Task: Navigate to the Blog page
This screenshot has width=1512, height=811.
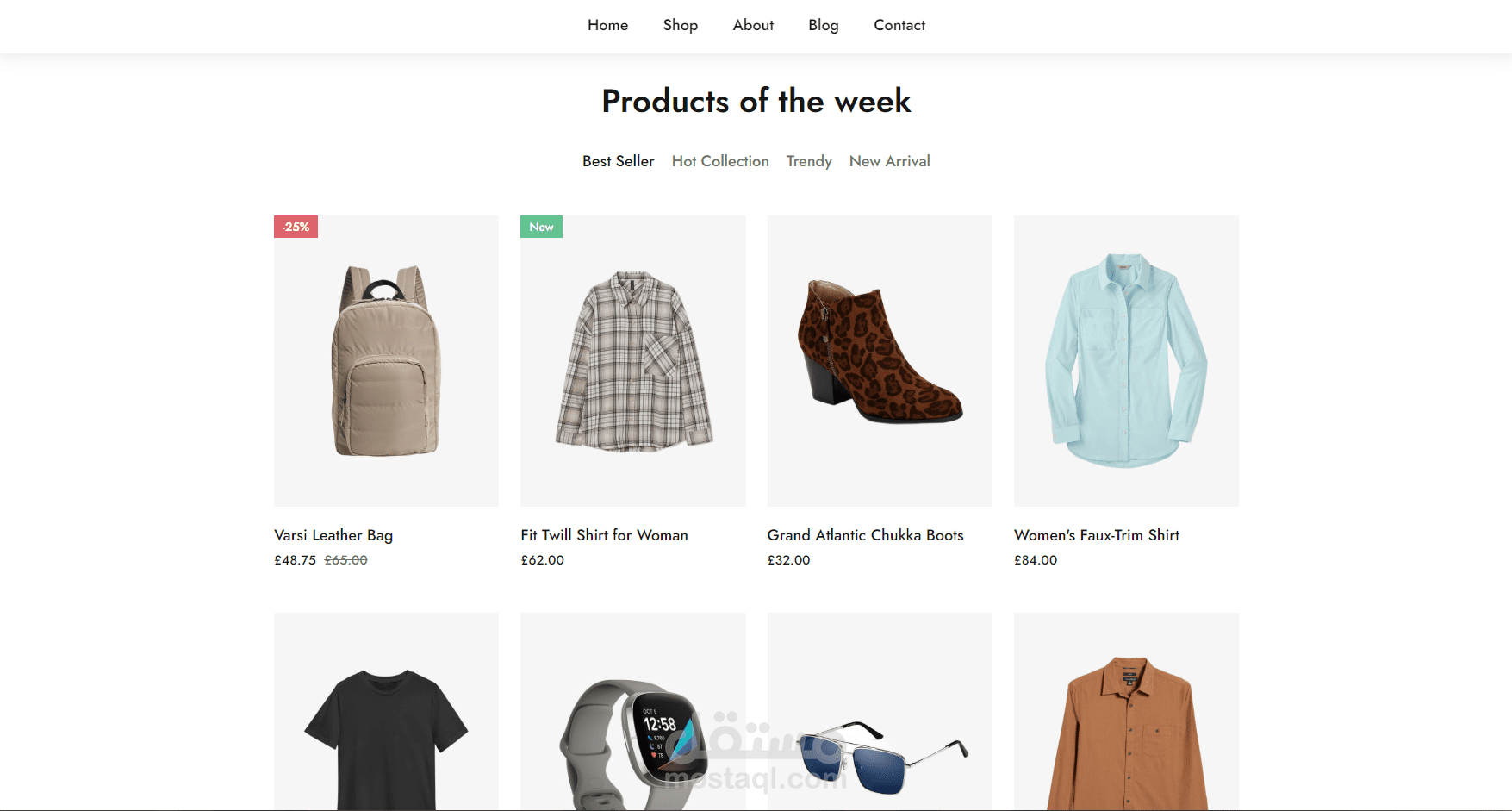Action: tap(823, 26)
